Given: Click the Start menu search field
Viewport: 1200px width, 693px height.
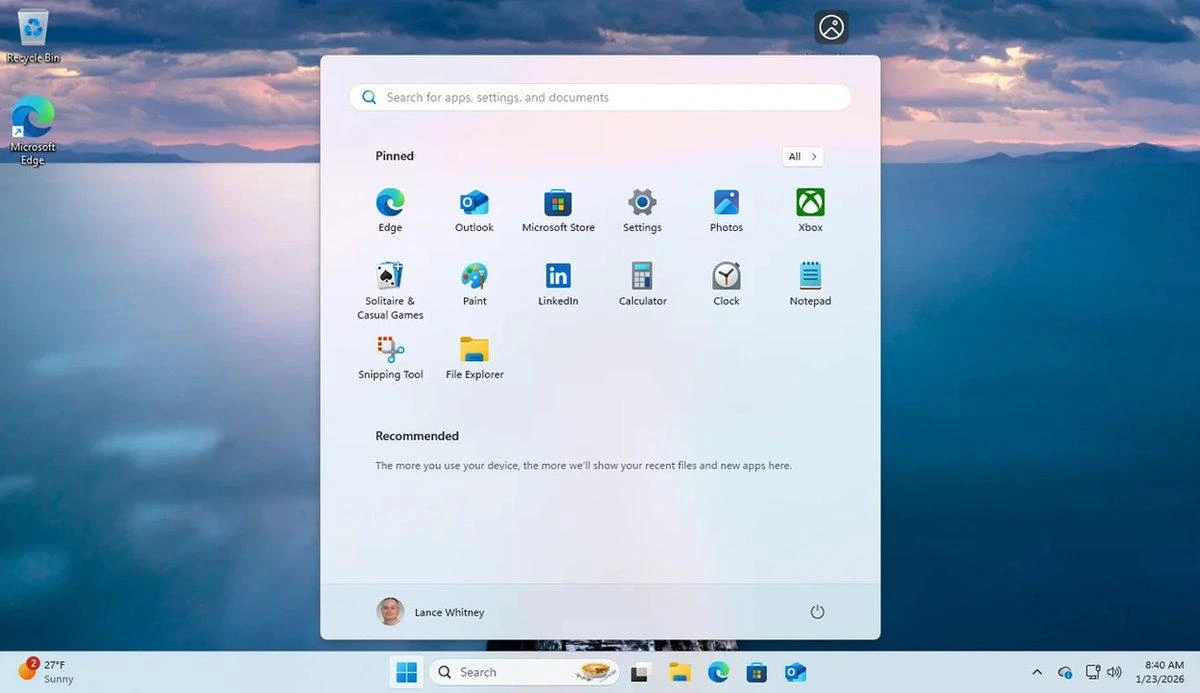Looking at the screenshot, I should (x=600, y=97).
